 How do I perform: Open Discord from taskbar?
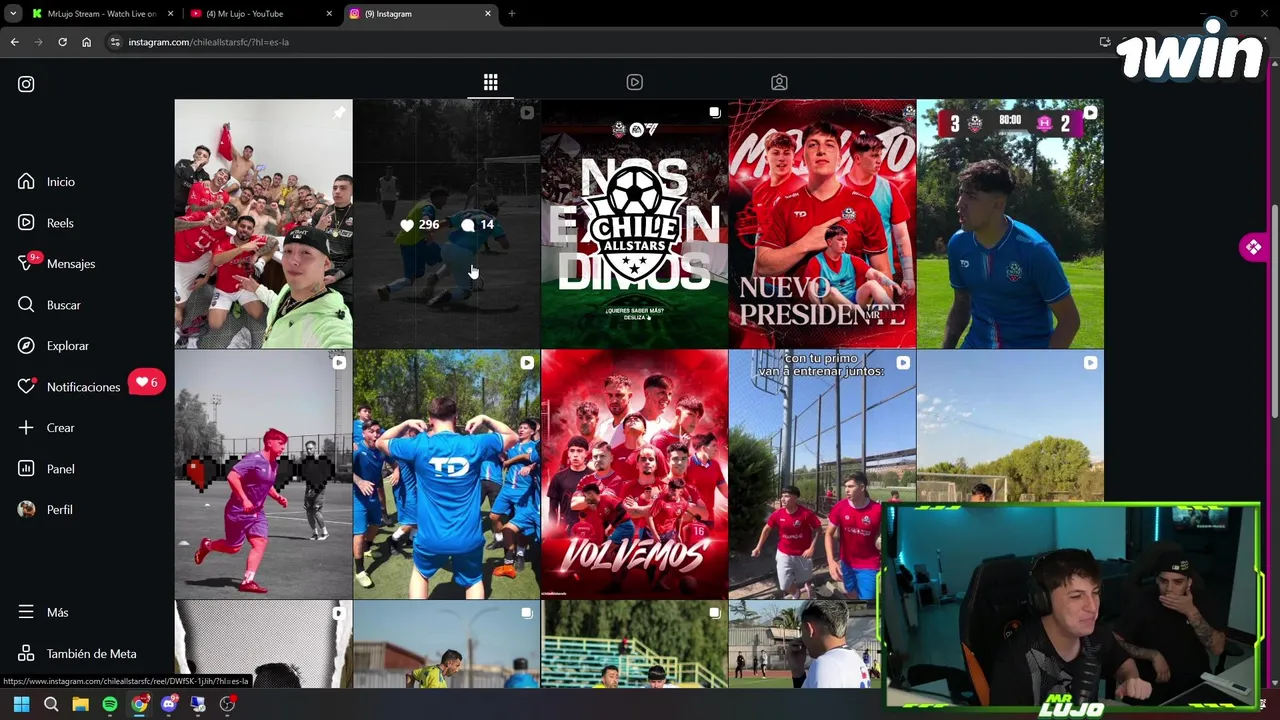pyautogui.click(x=169, y=704)
